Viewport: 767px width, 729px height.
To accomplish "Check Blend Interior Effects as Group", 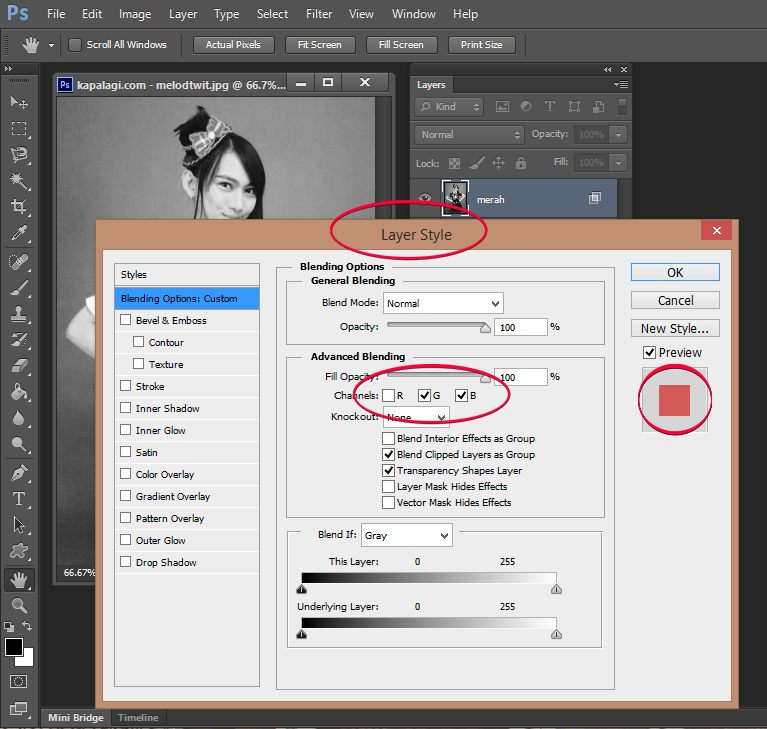I will coord(388,438).
